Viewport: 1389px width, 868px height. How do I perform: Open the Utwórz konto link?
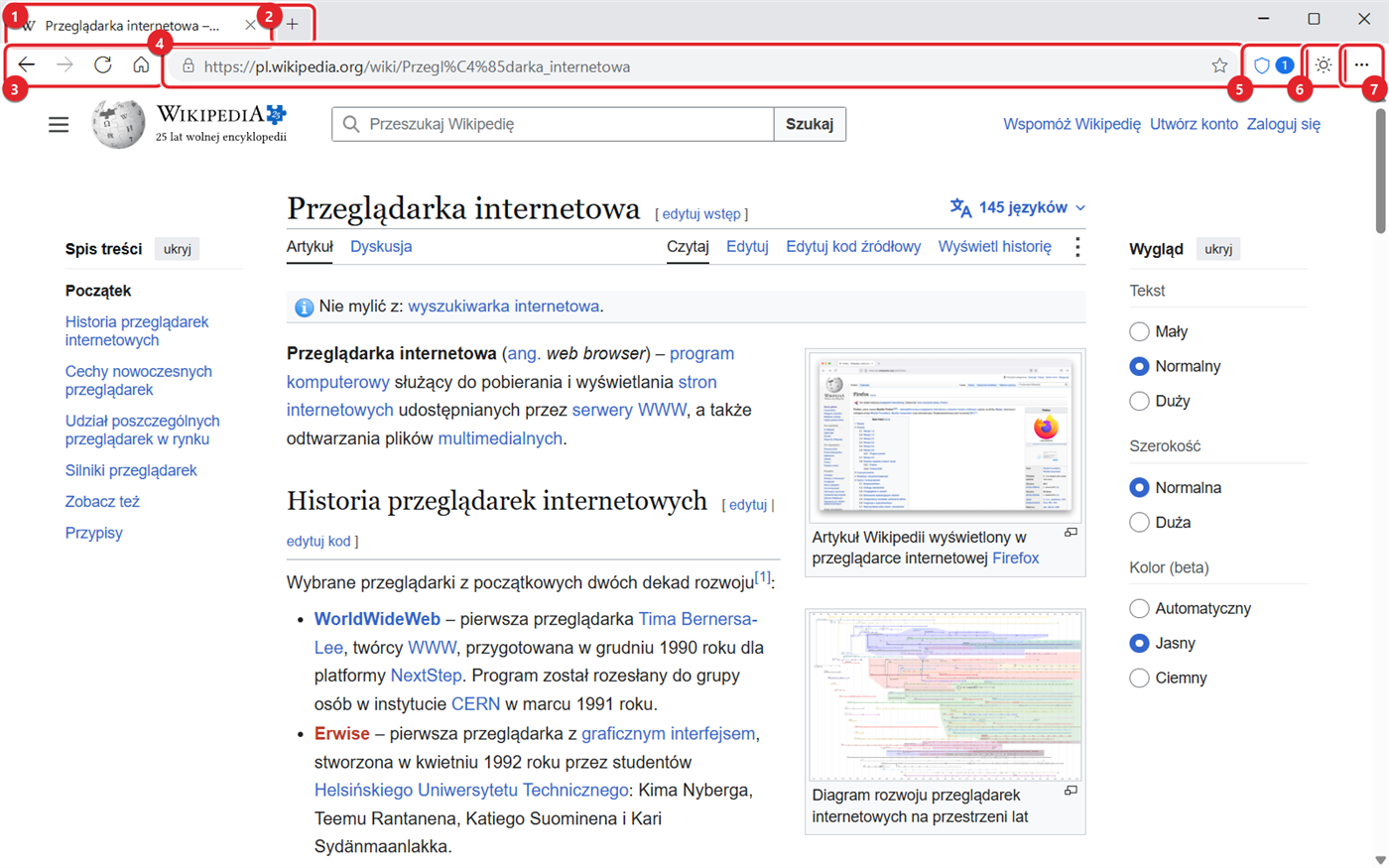tap(1194, 124)
